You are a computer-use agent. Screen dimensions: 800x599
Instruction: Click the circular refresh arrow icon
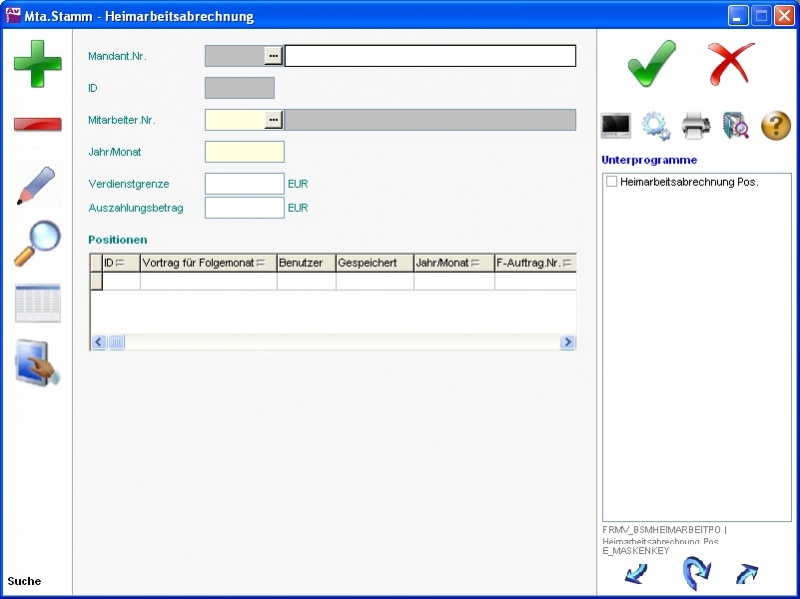(x=696, y=574)
